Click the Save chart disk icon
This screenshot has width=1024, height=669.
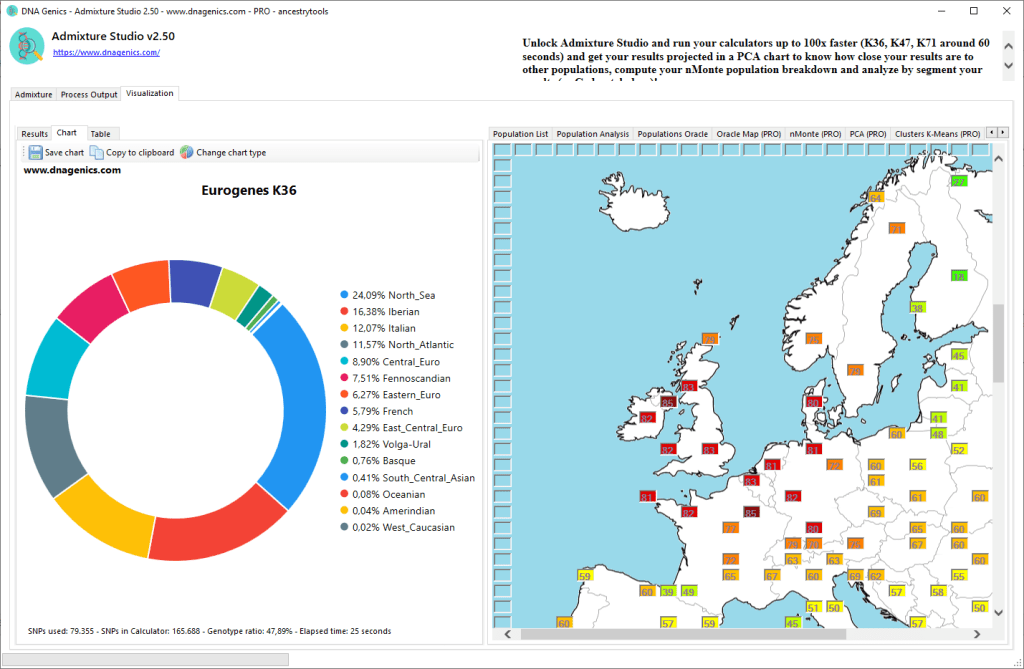35,153
